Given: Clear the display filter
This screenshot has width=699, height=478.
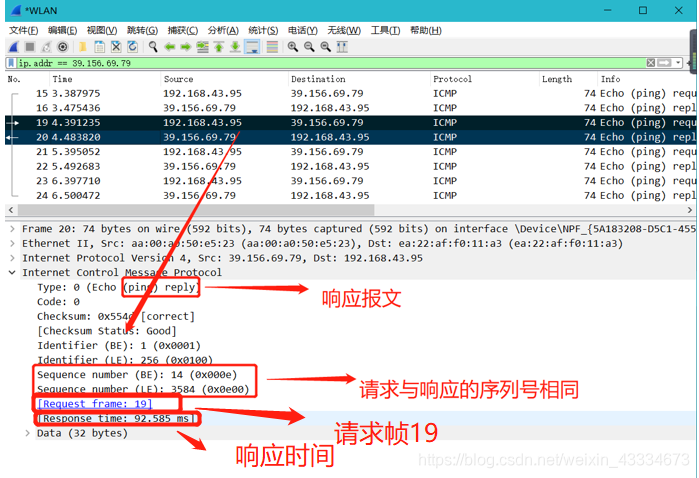Looking at the screenshot, I should coord(651,63).
